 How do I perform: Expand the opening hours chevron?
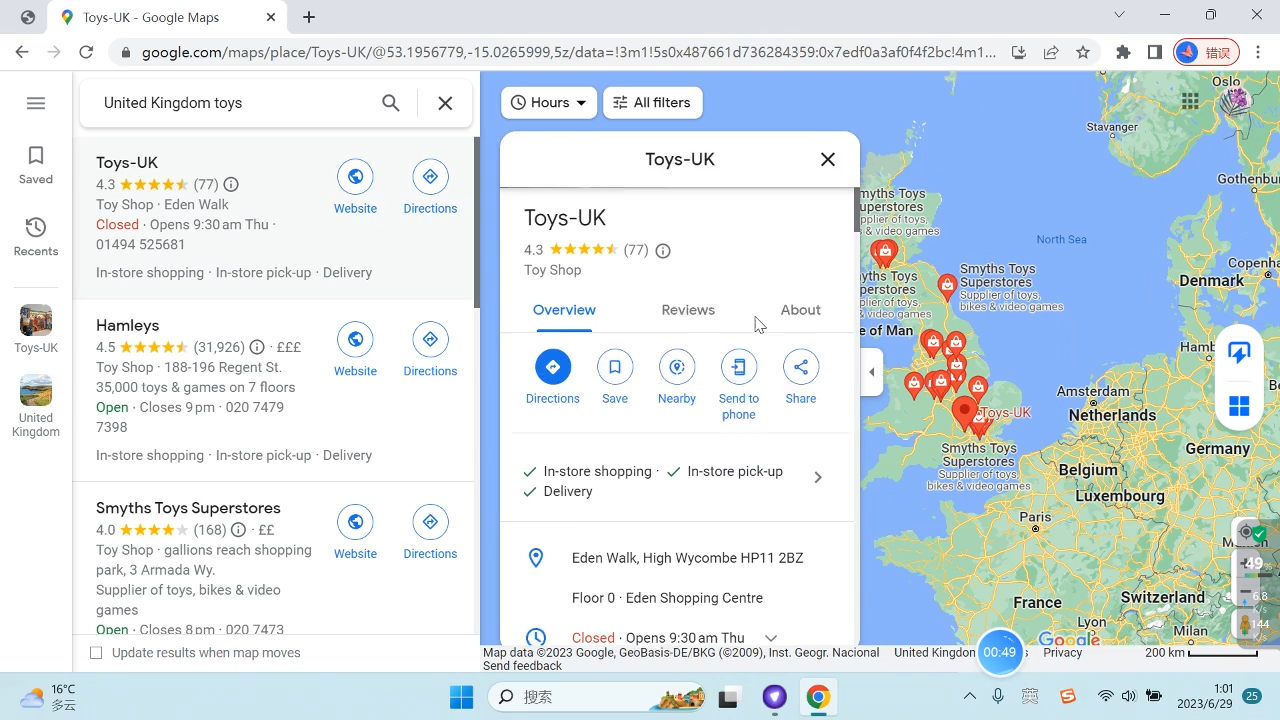click(770, 638)
